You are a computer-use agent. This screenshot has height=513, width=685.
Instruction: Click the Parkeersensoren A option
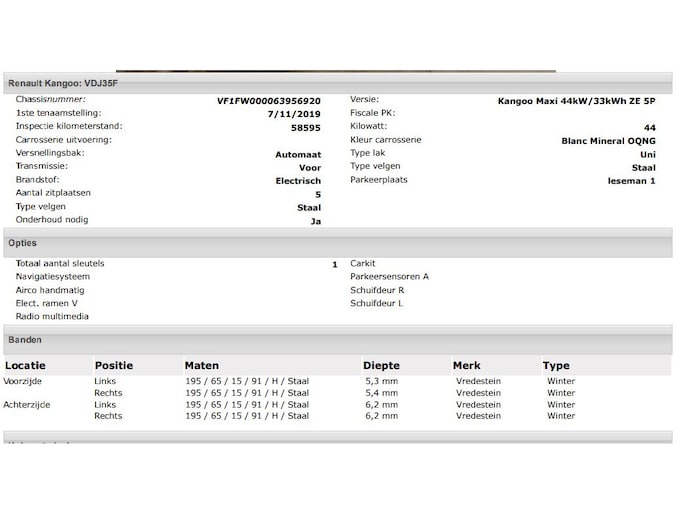389,276
